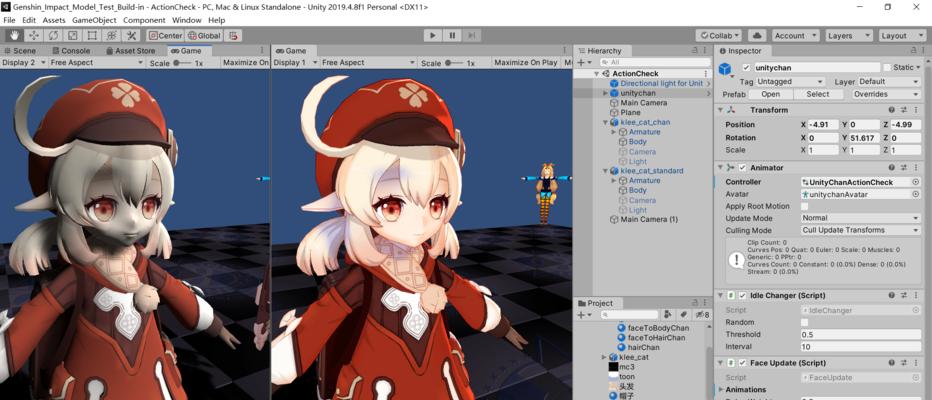Open the Display 1 dropdown
This screenshot has width=932, height=400.
pyautogui.click(x=295, y=62)
